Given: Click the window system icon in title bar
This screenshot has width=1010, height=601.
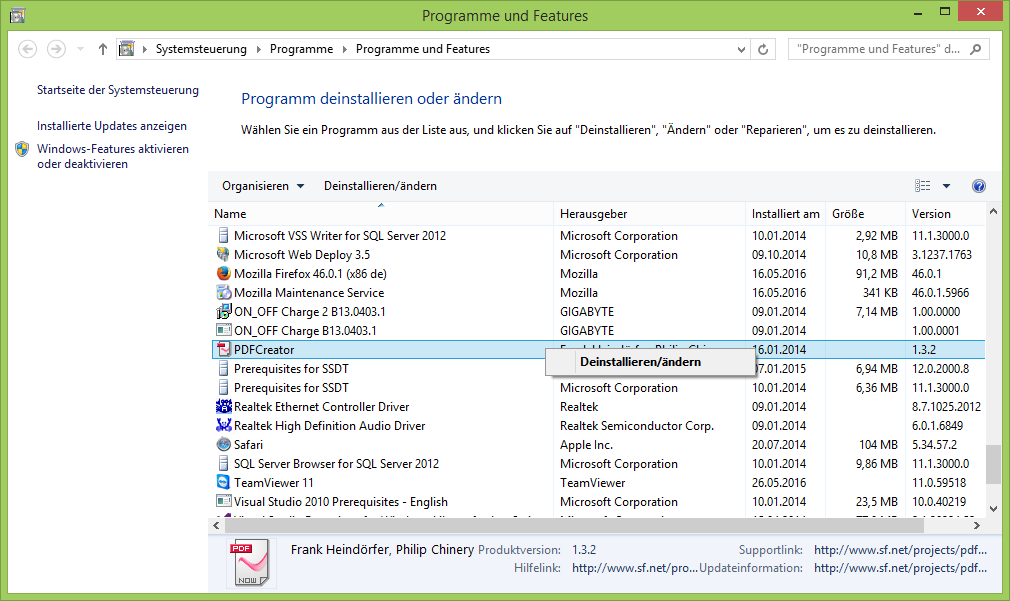Looking at the screenshot, I should 17,15.
